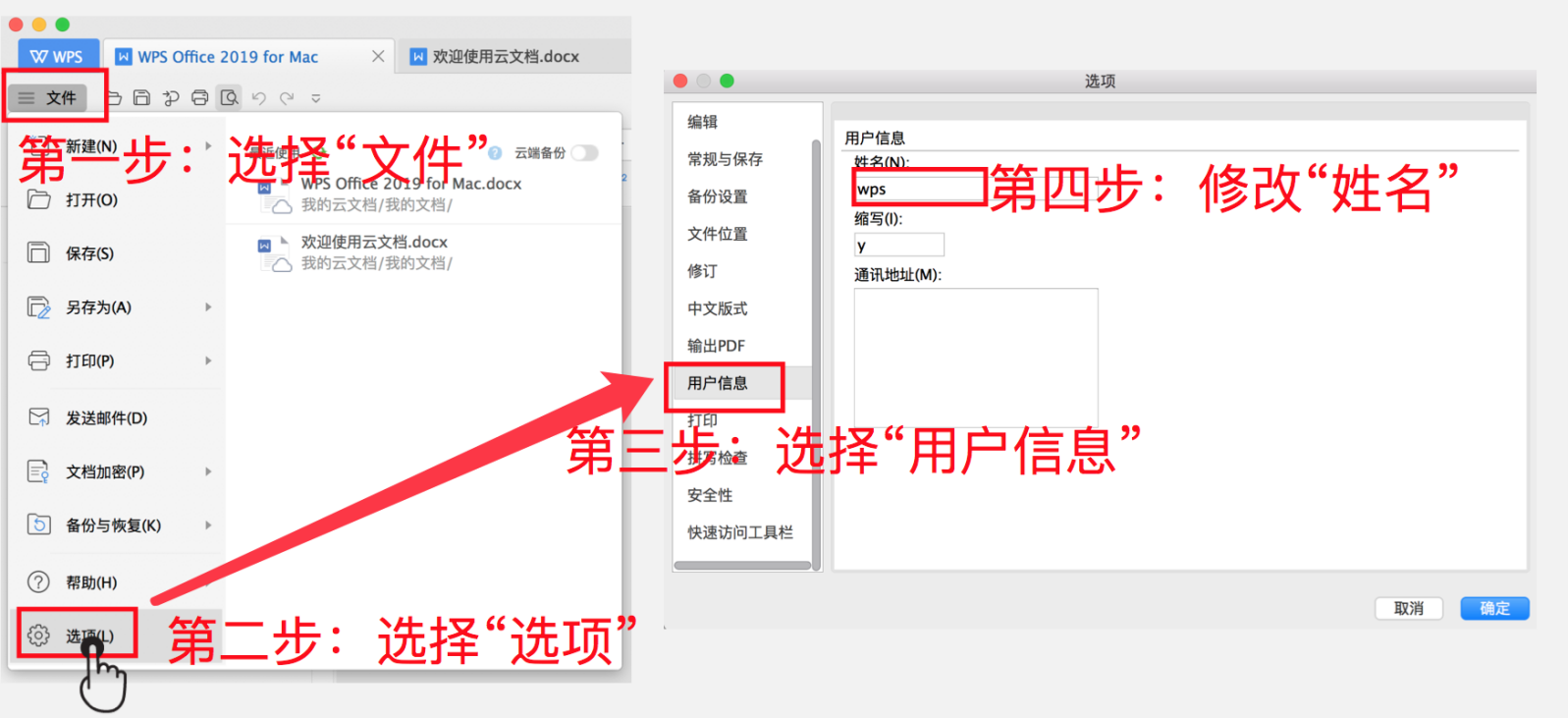Select 用户信息 in Options sidebar
Image resolution: width=1568 pixels, height=718 pixels.
click(x=742, y=383)
